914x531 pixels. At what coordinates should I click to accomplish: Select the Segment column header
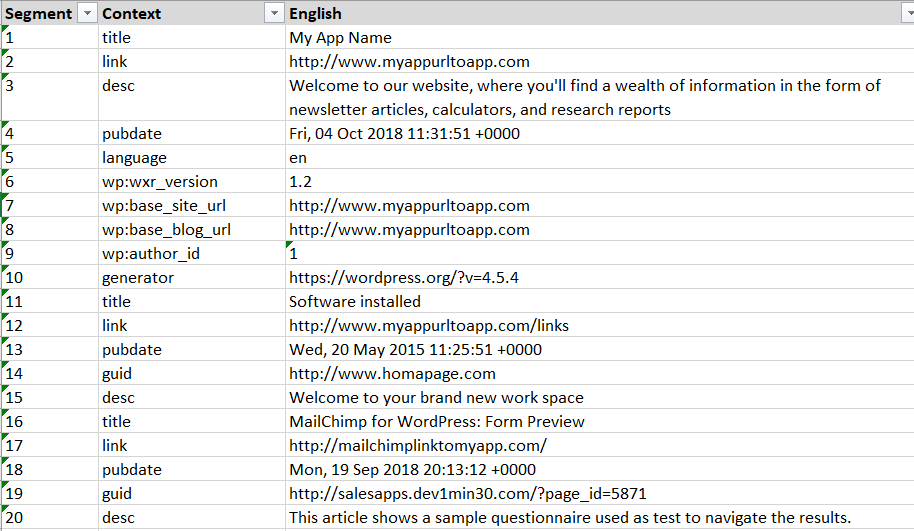(x=38, y=13)
